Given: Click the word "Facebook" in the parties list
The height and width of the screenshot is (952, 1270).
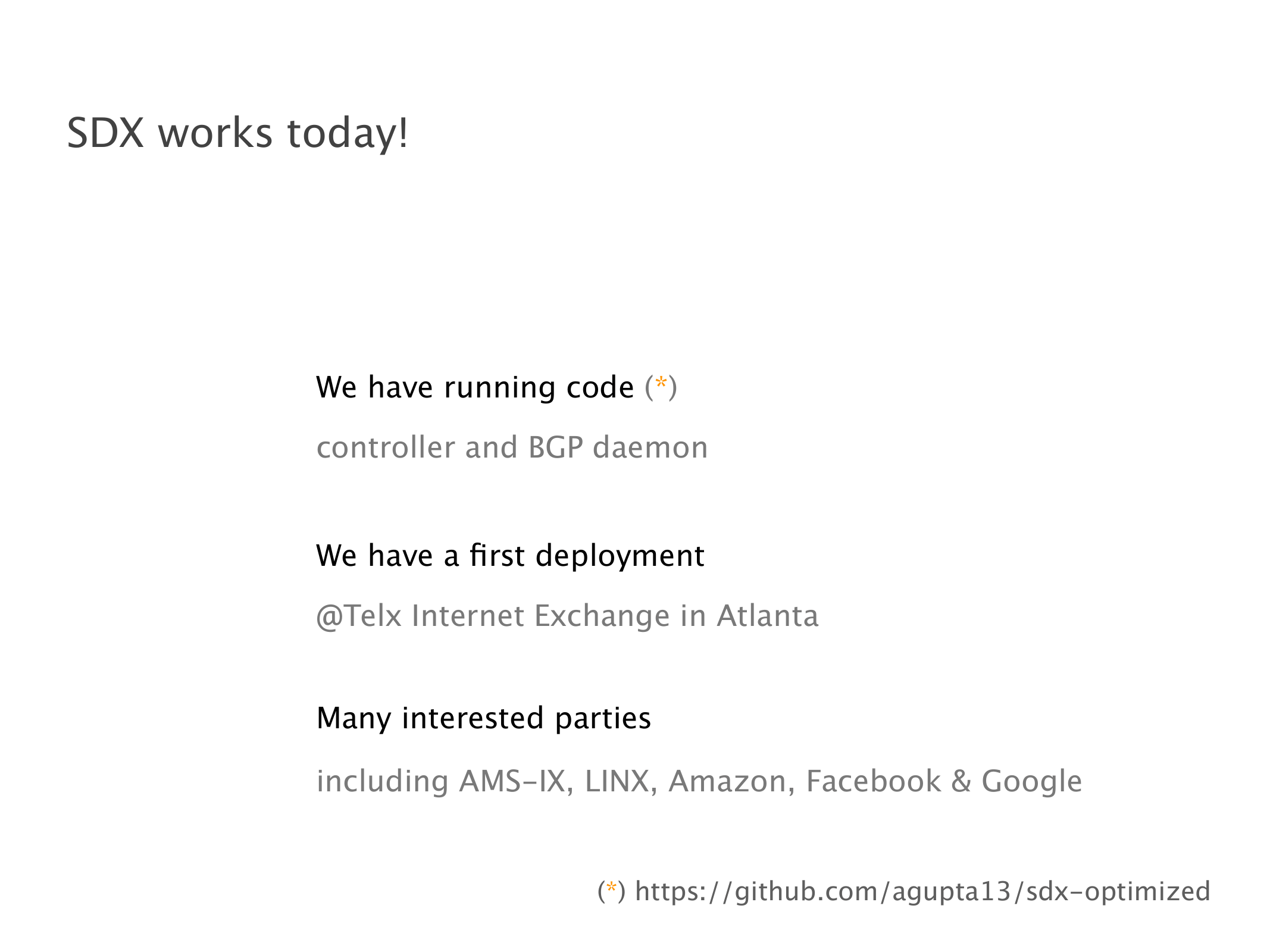Looking at the screenshot, I should (873, 781).
